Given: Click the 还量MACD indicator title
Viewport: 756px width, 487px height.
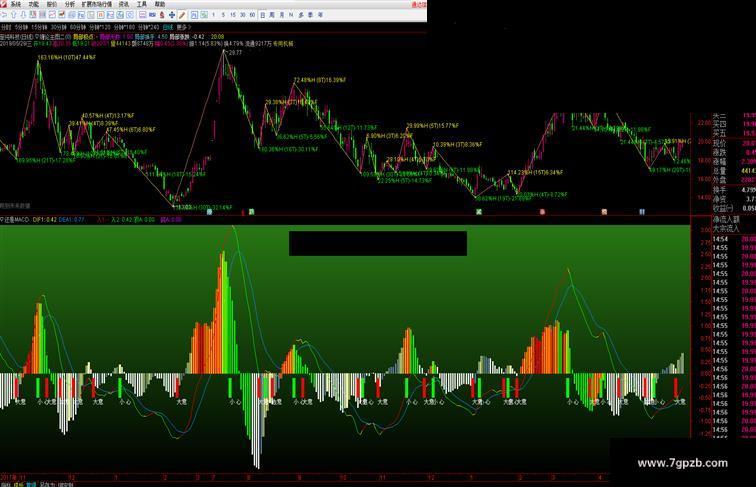Looking at the screenshot, I should coord(15,220).
